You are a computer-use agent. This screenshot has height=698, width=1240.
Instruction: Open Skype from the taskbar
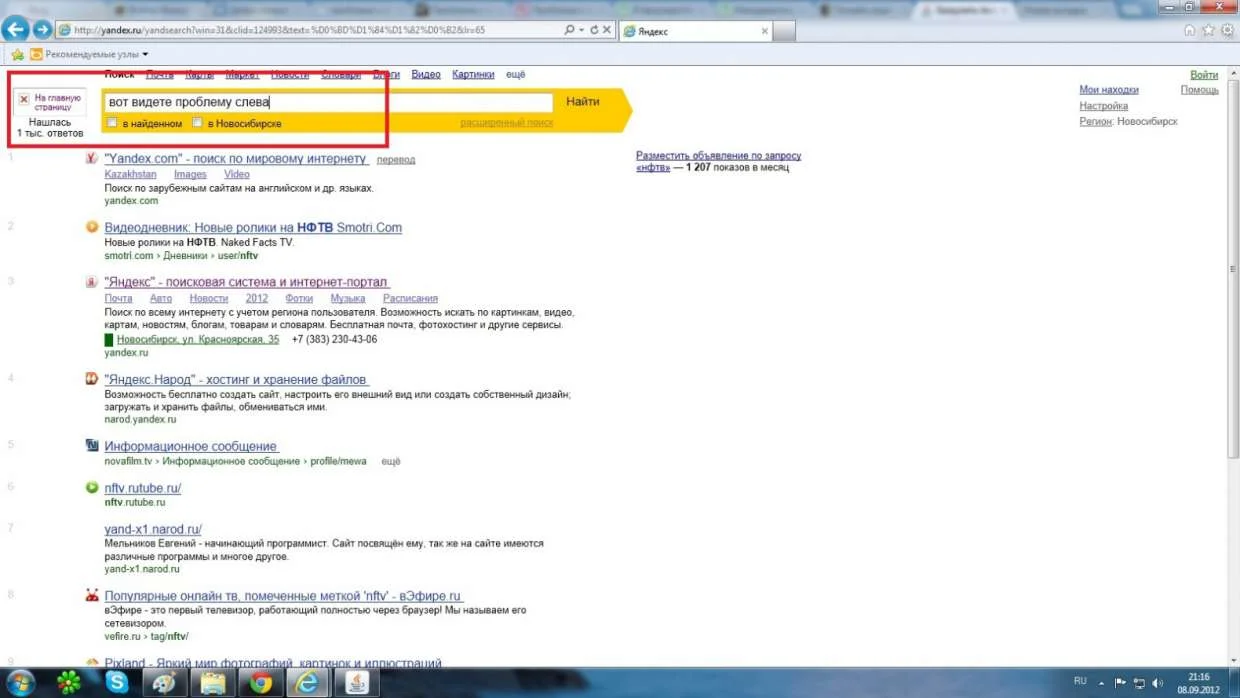117,682
